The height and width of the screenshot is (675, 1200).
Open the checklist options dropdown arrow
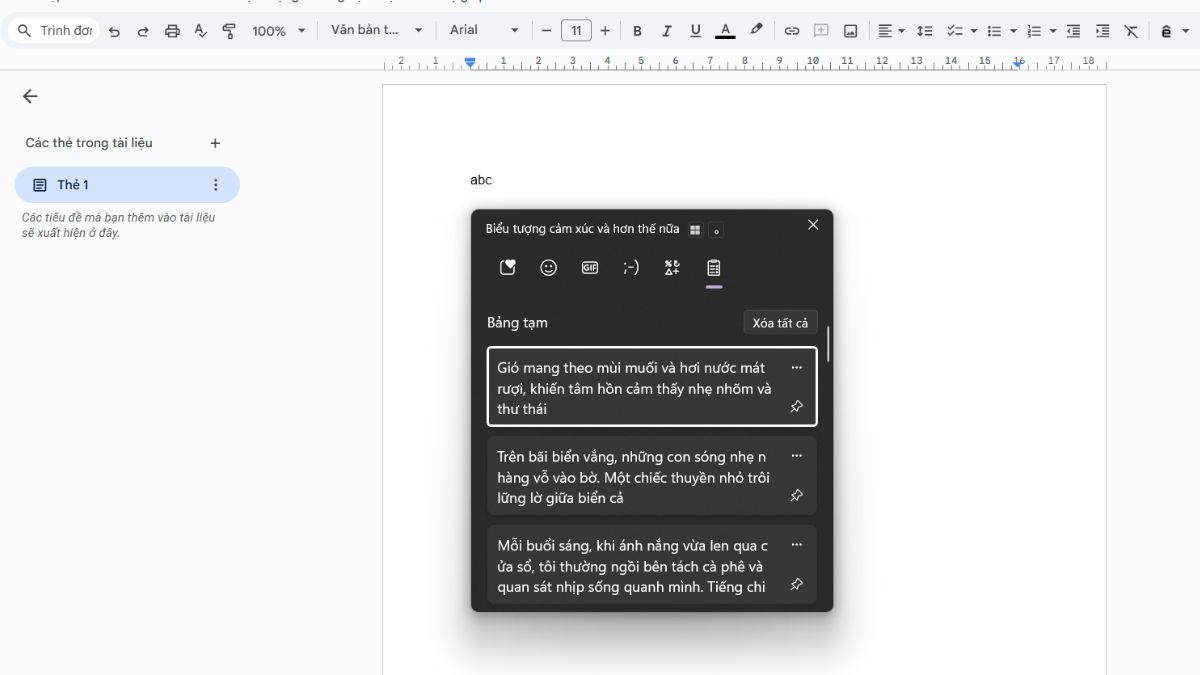(973, 31)
